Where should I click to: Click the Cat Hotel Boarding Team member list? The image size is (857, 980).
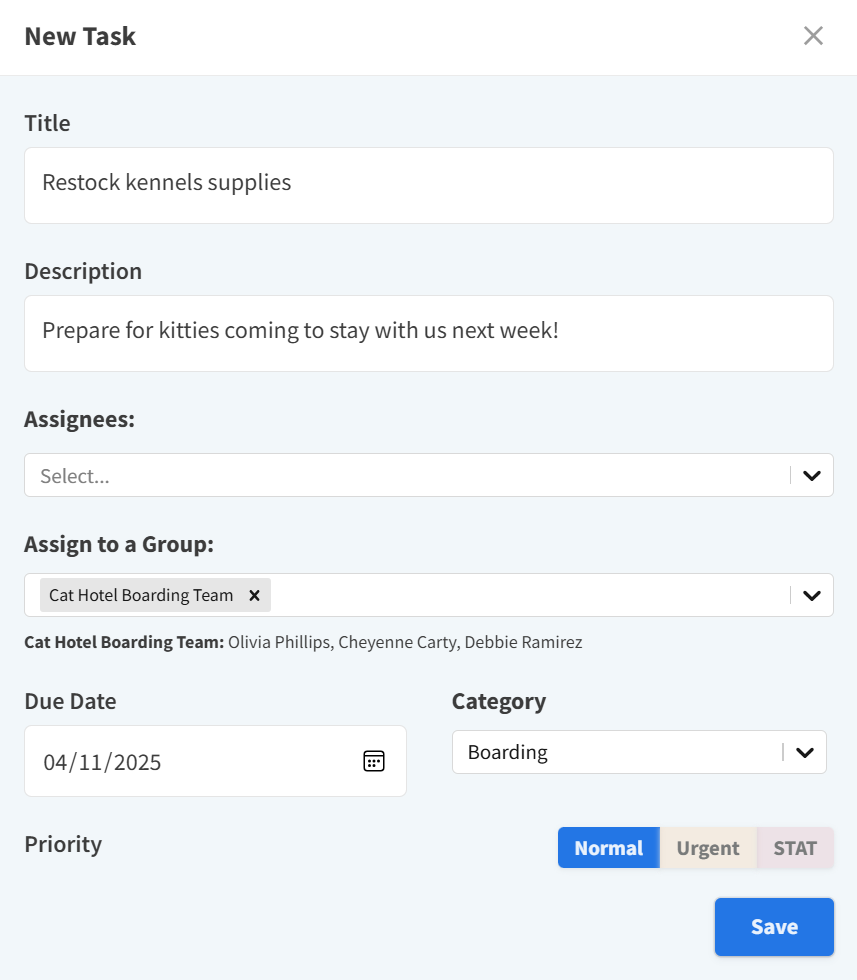[x=303, y=641]
